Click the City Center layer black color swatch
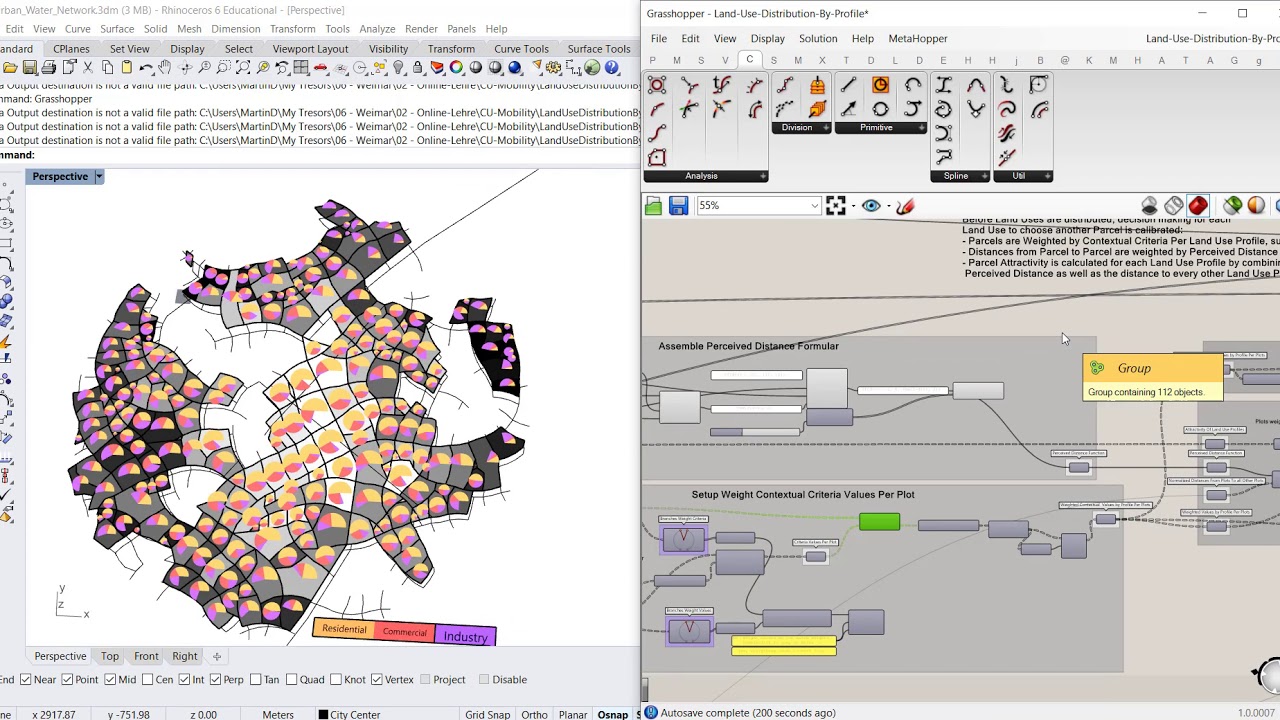 (323, 714)
